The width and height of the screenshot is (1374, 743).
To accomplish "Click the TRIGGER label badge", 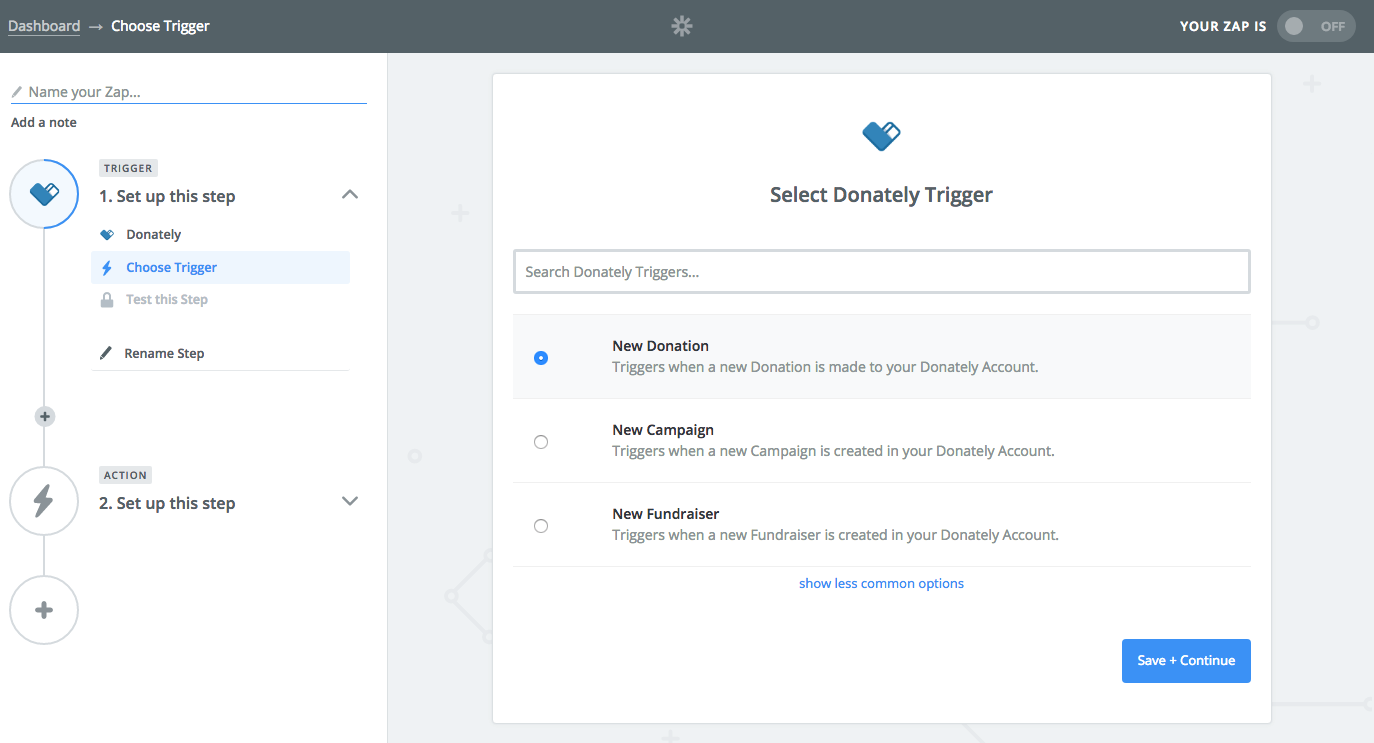I will point(129,168).
